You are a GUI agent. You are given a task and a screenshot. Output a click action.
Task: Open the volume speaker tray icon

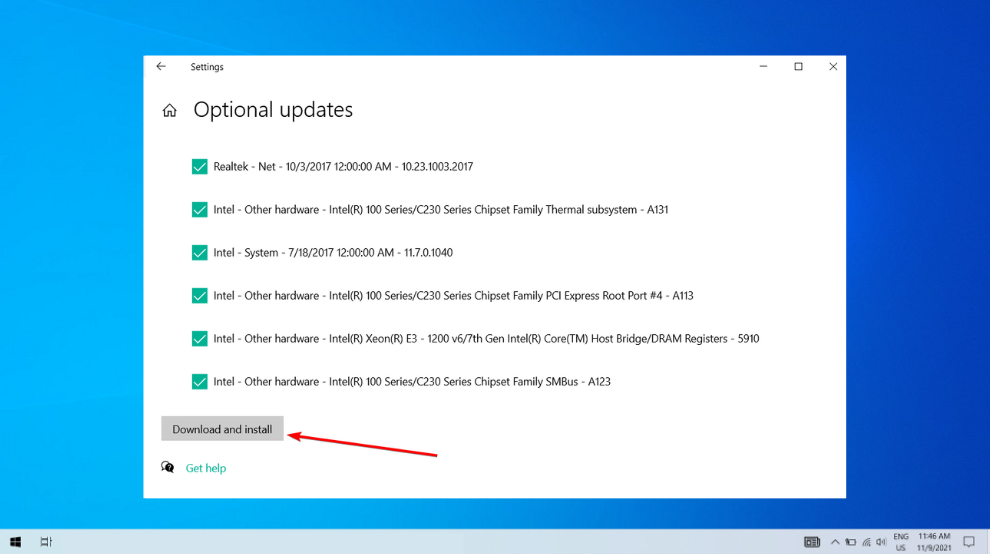[881, 542]
